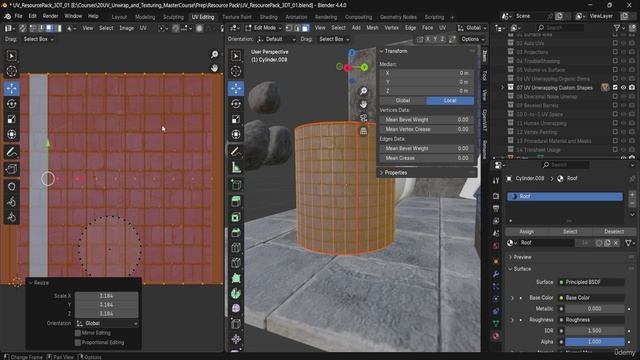640x360 pixels.
Task: Select the Move tool in the UV editor
Action: point(11,88)
